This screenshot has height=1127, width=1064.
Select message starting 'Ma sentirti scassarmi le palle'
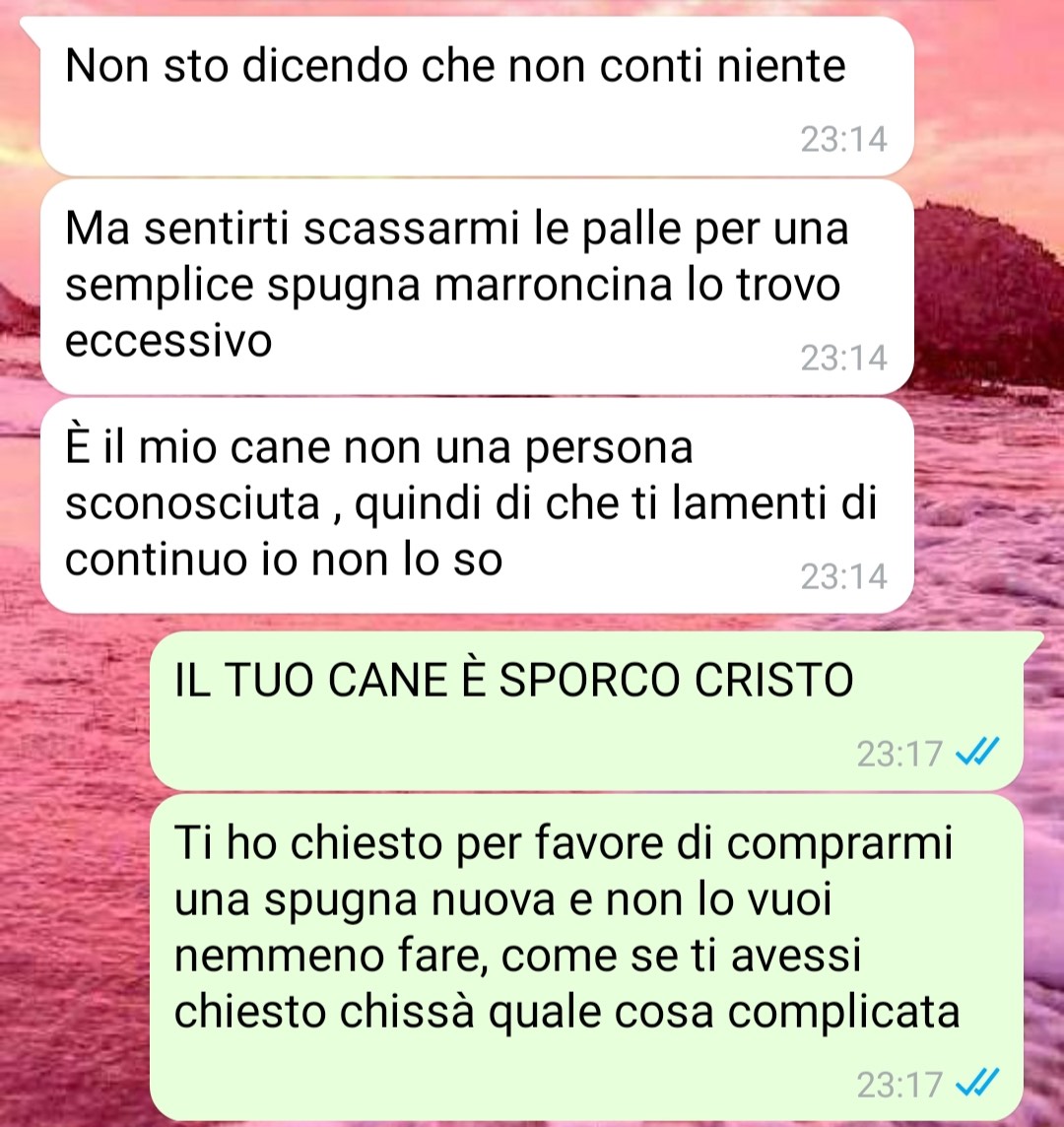pos(477,287)
